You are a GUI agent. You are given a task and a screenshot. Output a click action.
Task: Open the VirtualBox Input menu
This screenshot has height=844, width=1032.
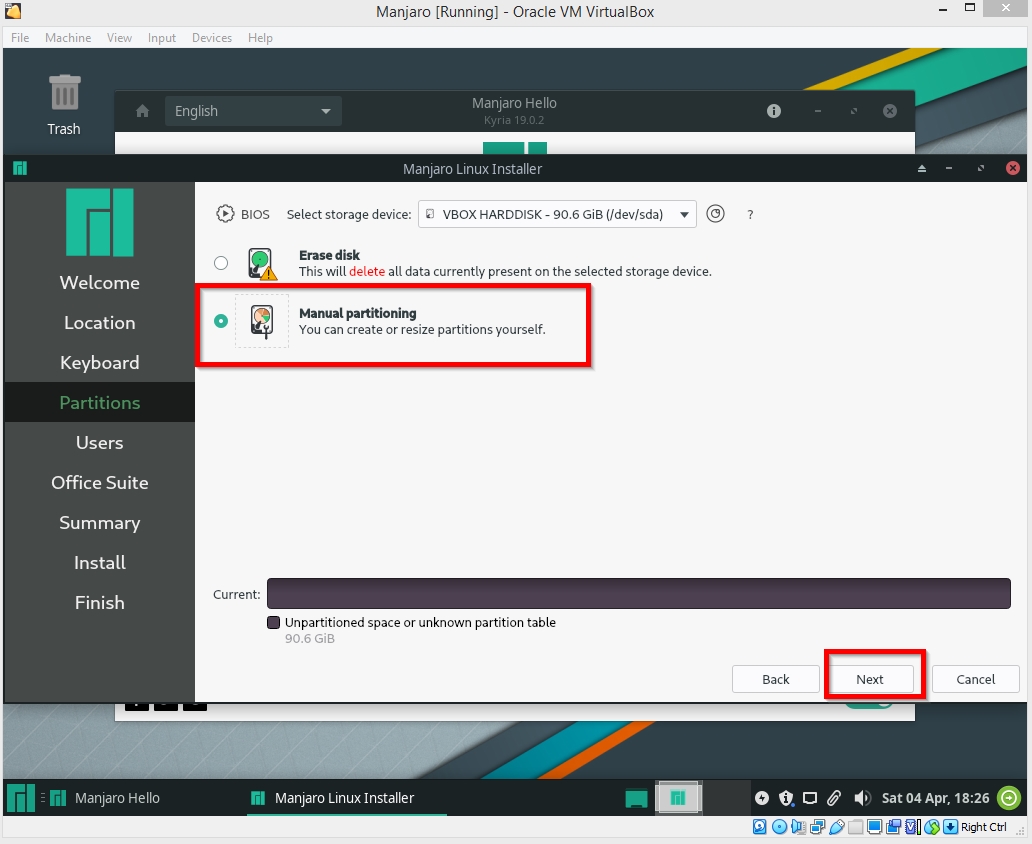click(x=161, y=38)
